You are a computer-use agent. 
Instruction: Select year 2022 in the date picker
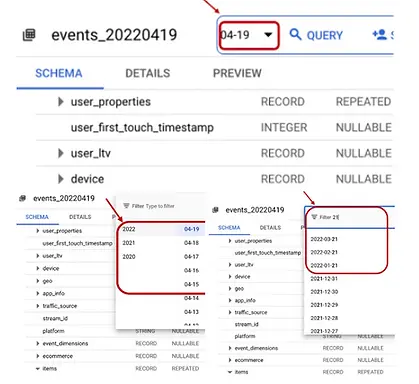click(x=129, y=229)
